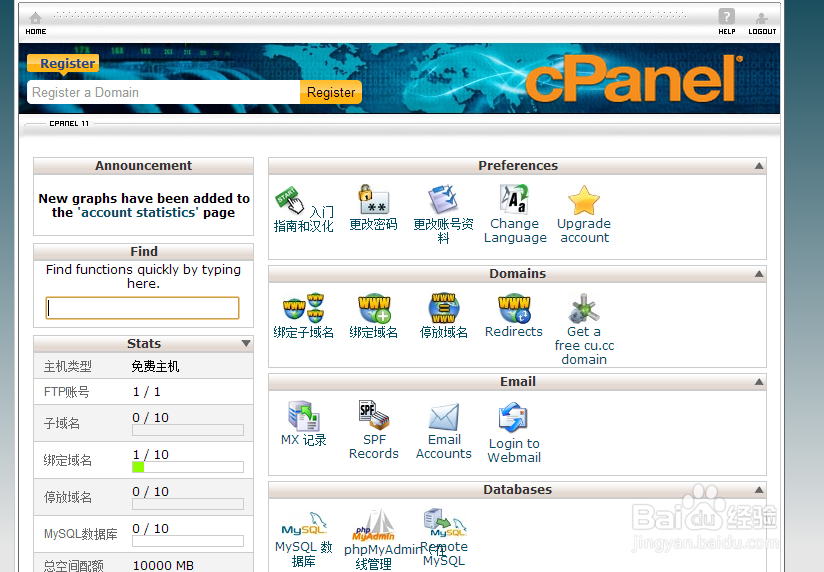Click the Announcement panel header
Screen dimensions: 824x572
click(143, 166)
